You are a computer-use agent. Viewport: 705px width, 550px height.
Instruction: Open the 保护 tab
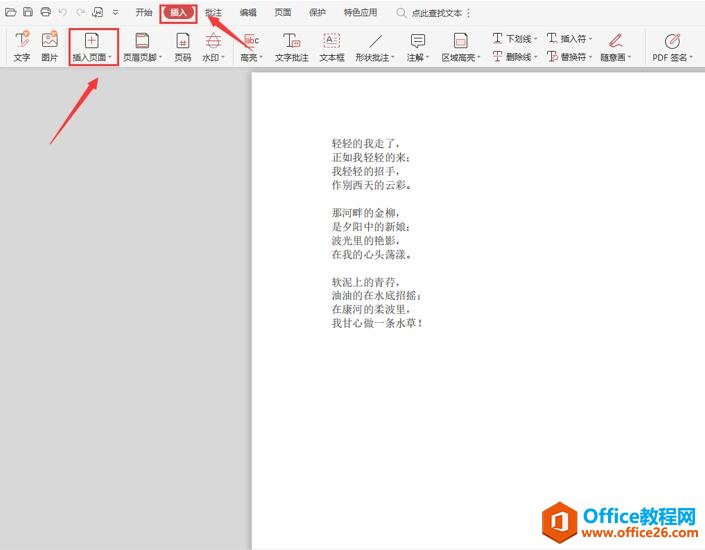click(317, 13)
